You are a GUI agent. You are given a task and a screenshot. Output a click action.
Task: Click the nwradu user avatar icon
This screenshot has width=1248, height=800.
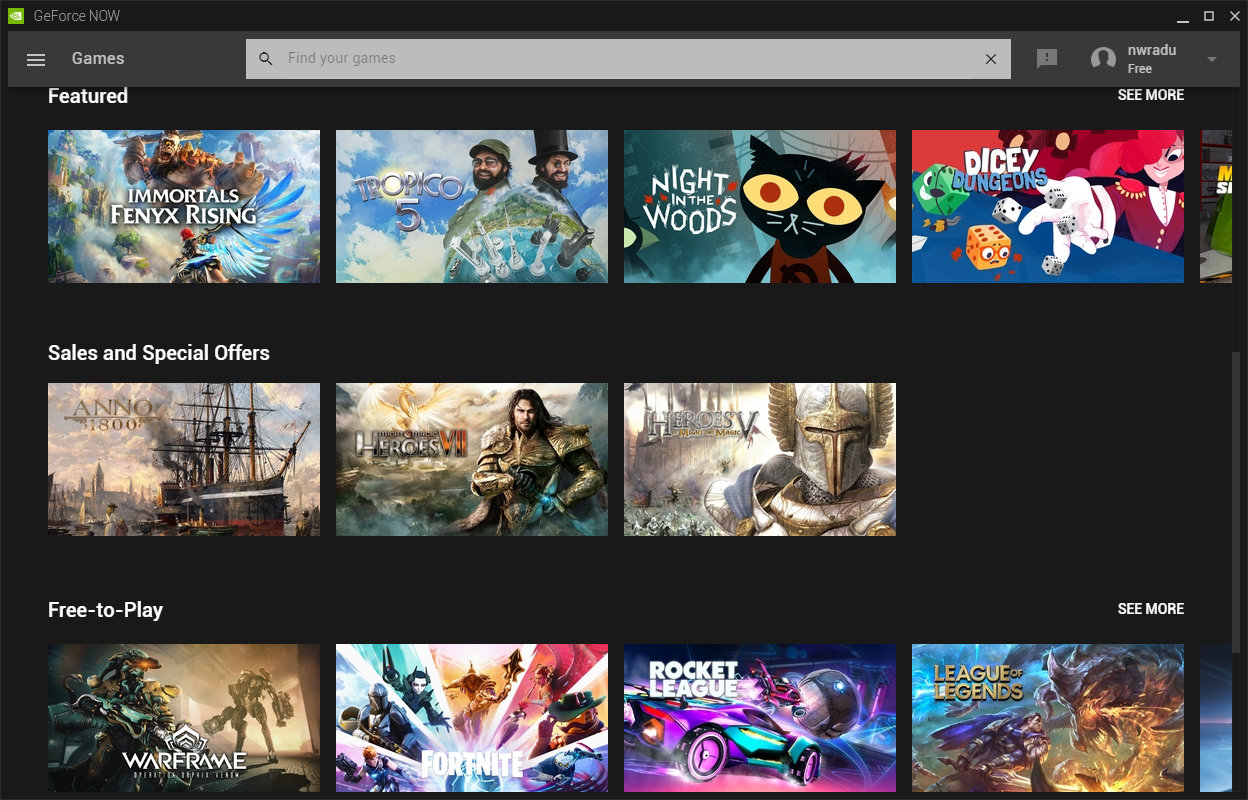click(x=1103, y=59)
